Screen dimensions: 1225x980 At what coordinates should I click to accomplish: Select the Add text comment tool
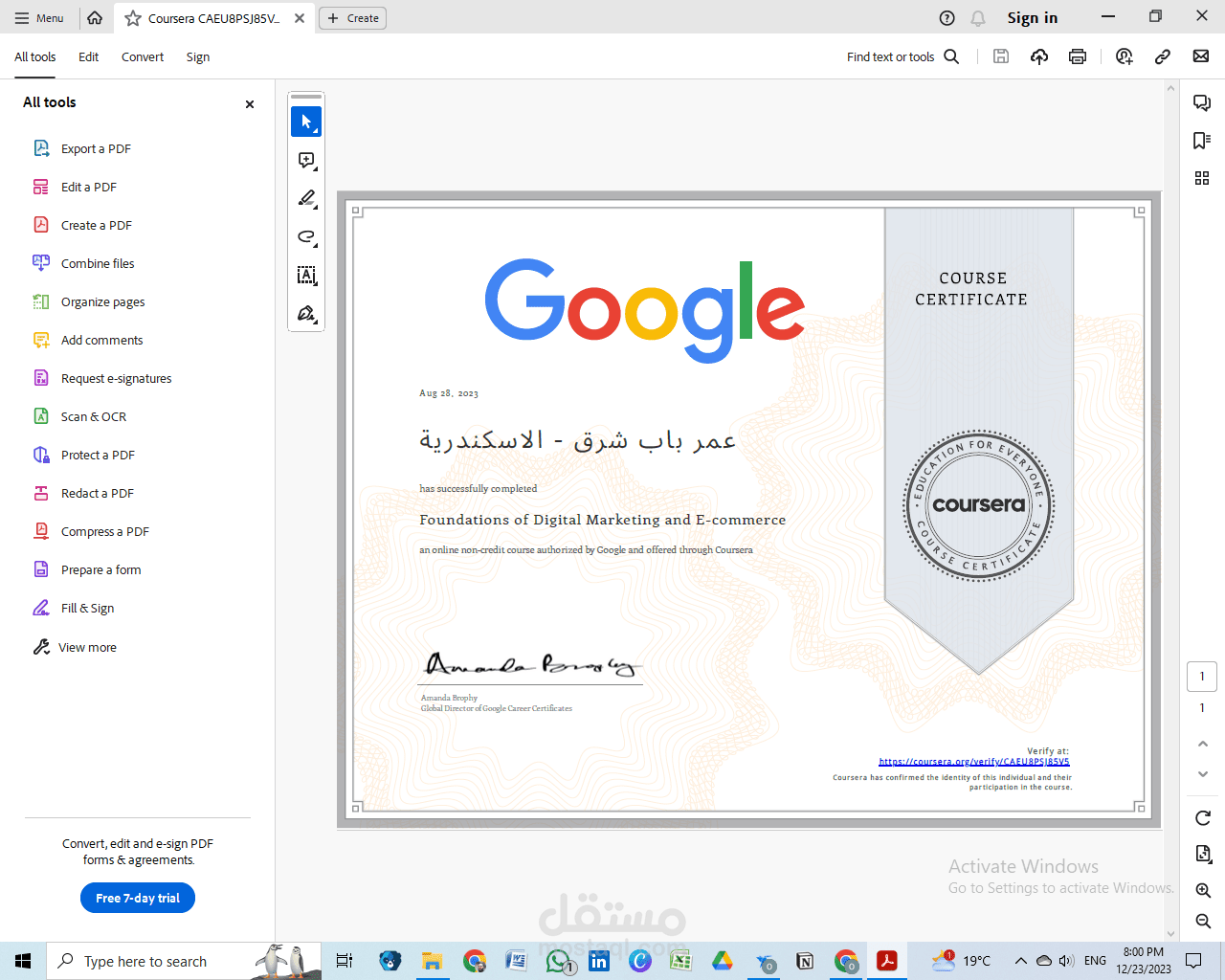tap(304, 275)
